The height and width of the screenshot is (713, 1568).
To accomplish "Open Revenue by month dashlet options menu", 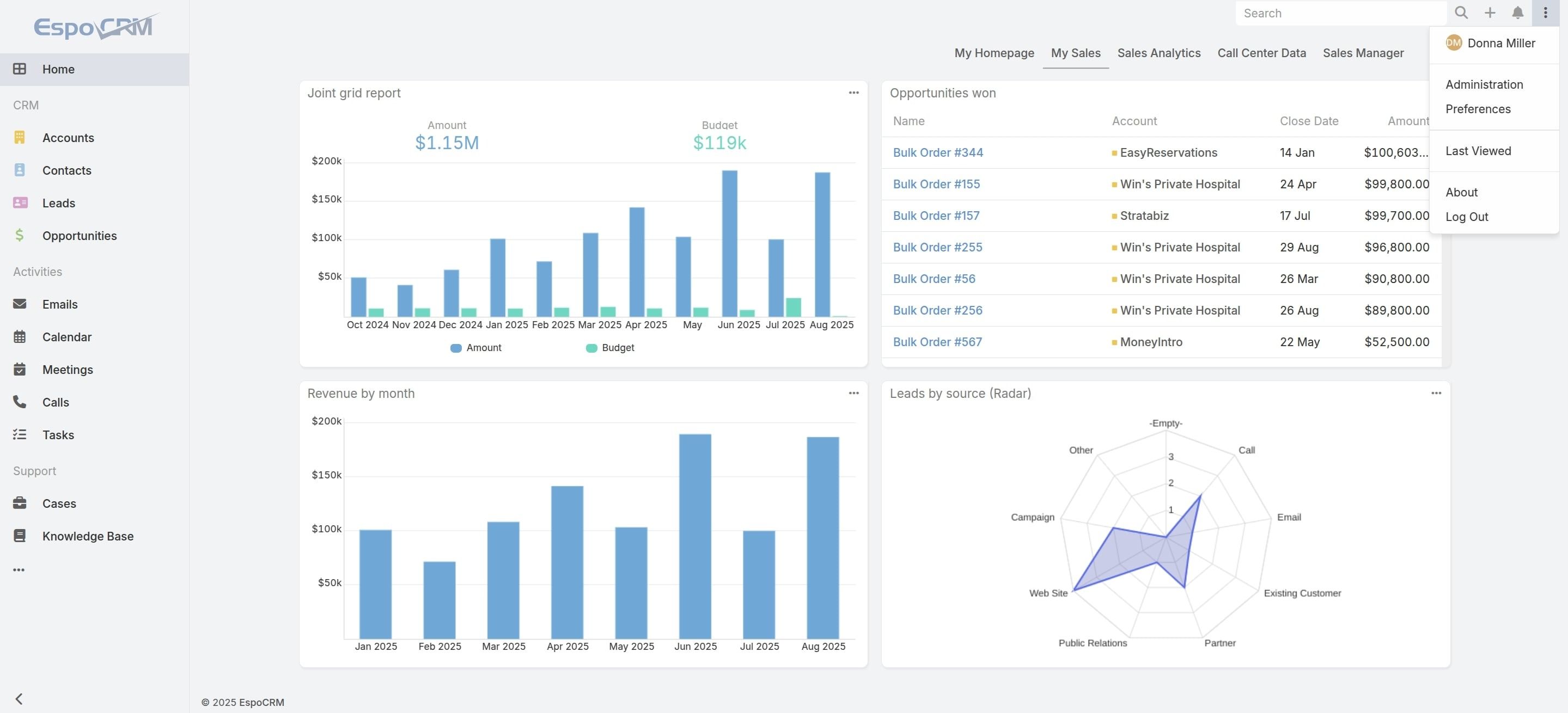I will (x=853, y=393).
